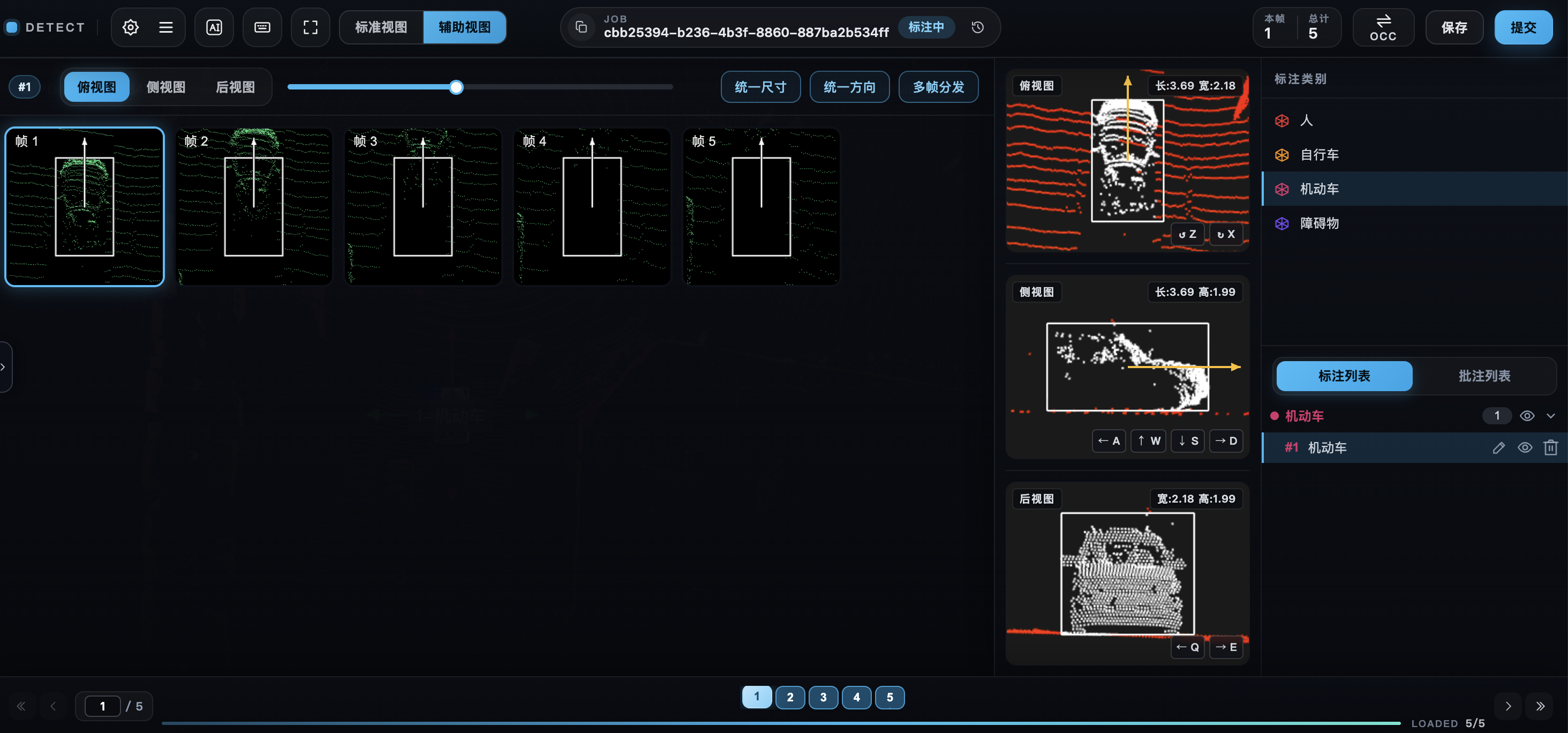Select the 侧视图 tab
1568x733 pixels.
[165, 87]
